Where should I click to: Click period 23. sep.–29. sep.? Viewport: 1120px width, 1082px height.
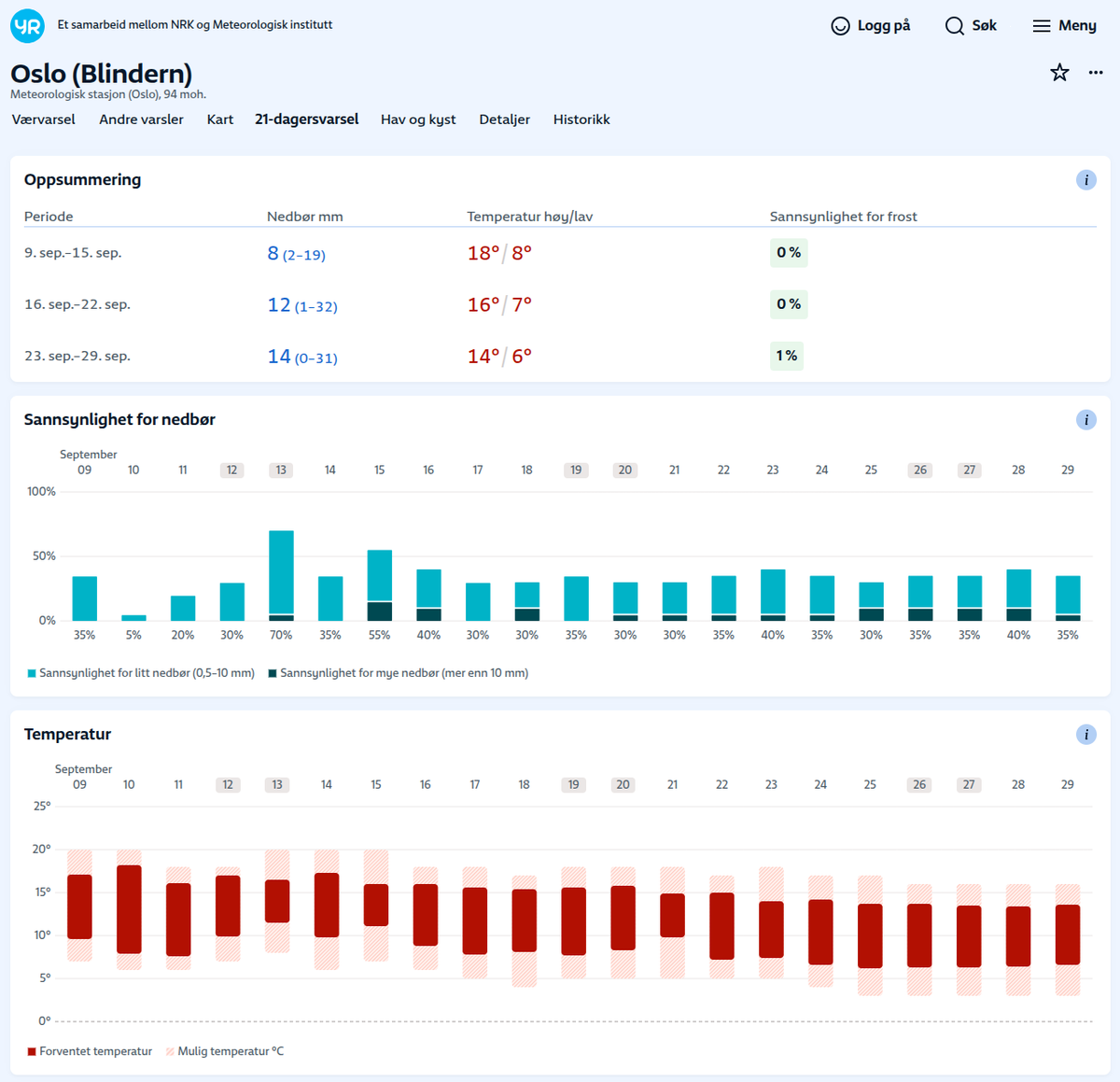(77, 356)
